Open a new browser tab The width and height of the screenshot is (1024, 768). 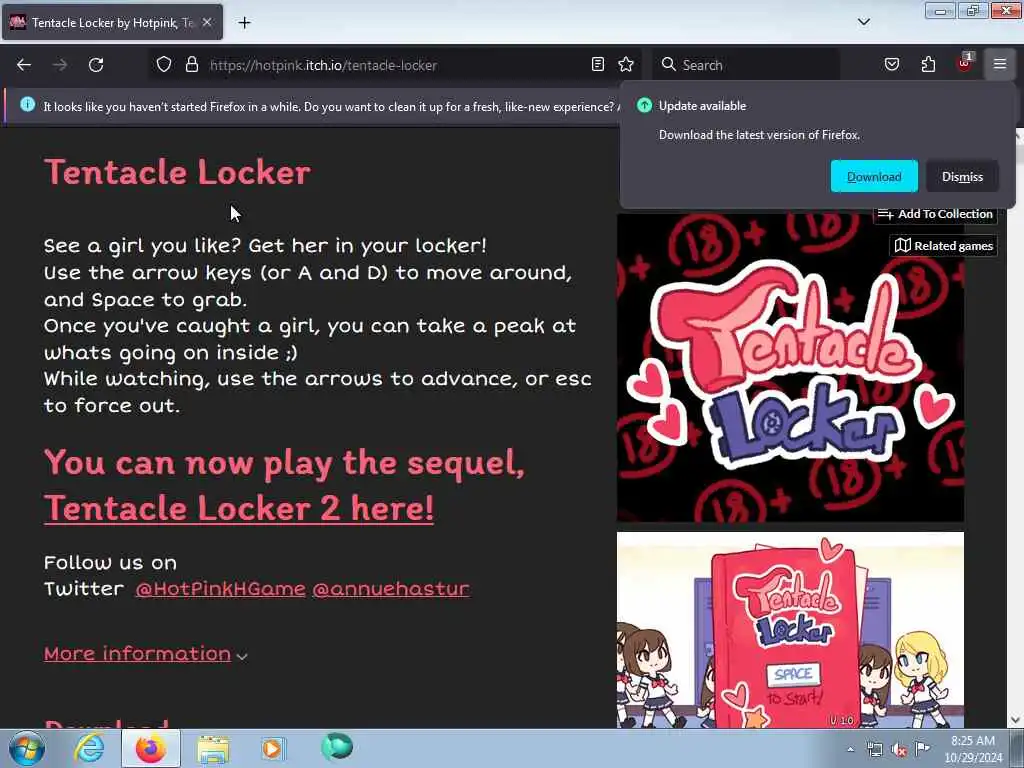pyautogui.click(x=244, y=23)
